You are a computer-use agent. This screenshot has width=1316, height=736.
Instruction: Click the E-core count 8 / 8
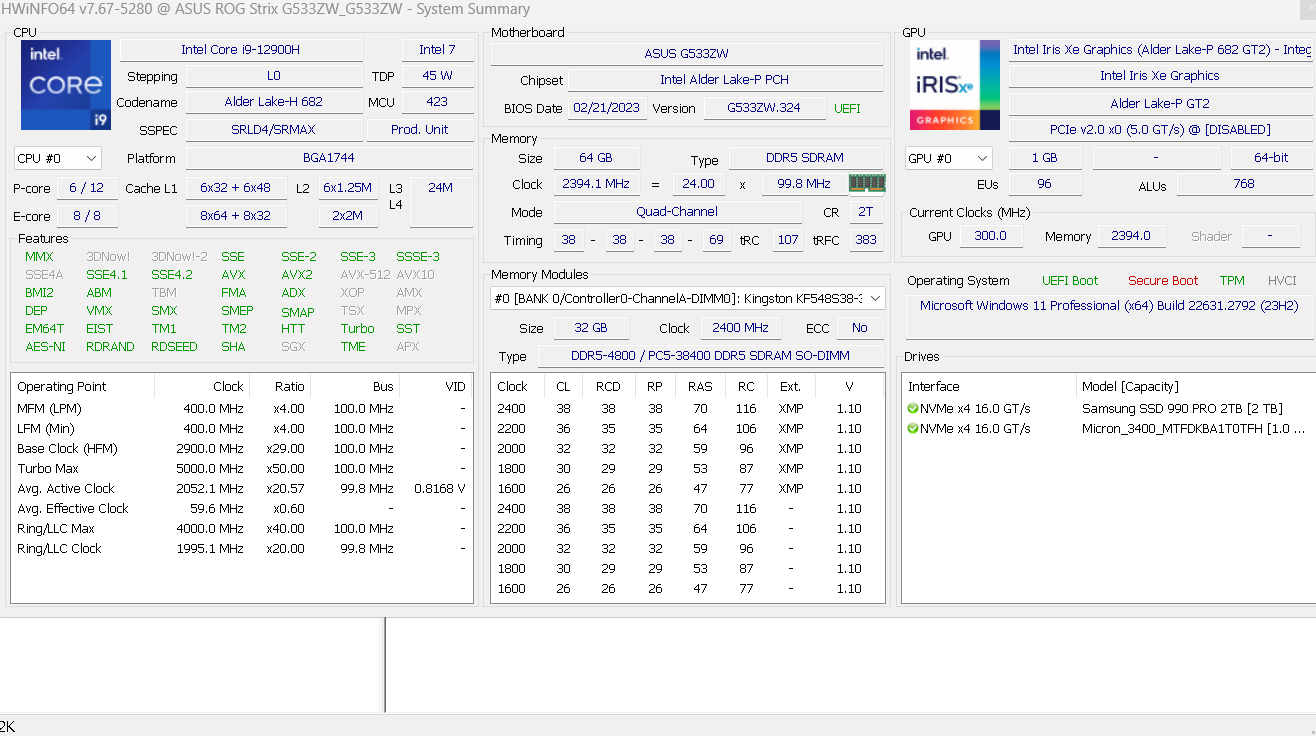click(87, 216)
